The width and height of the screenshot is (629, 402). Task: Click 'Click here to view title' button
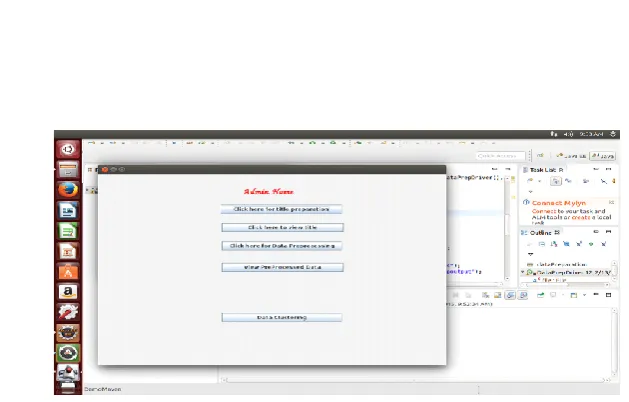coord(282,227)
